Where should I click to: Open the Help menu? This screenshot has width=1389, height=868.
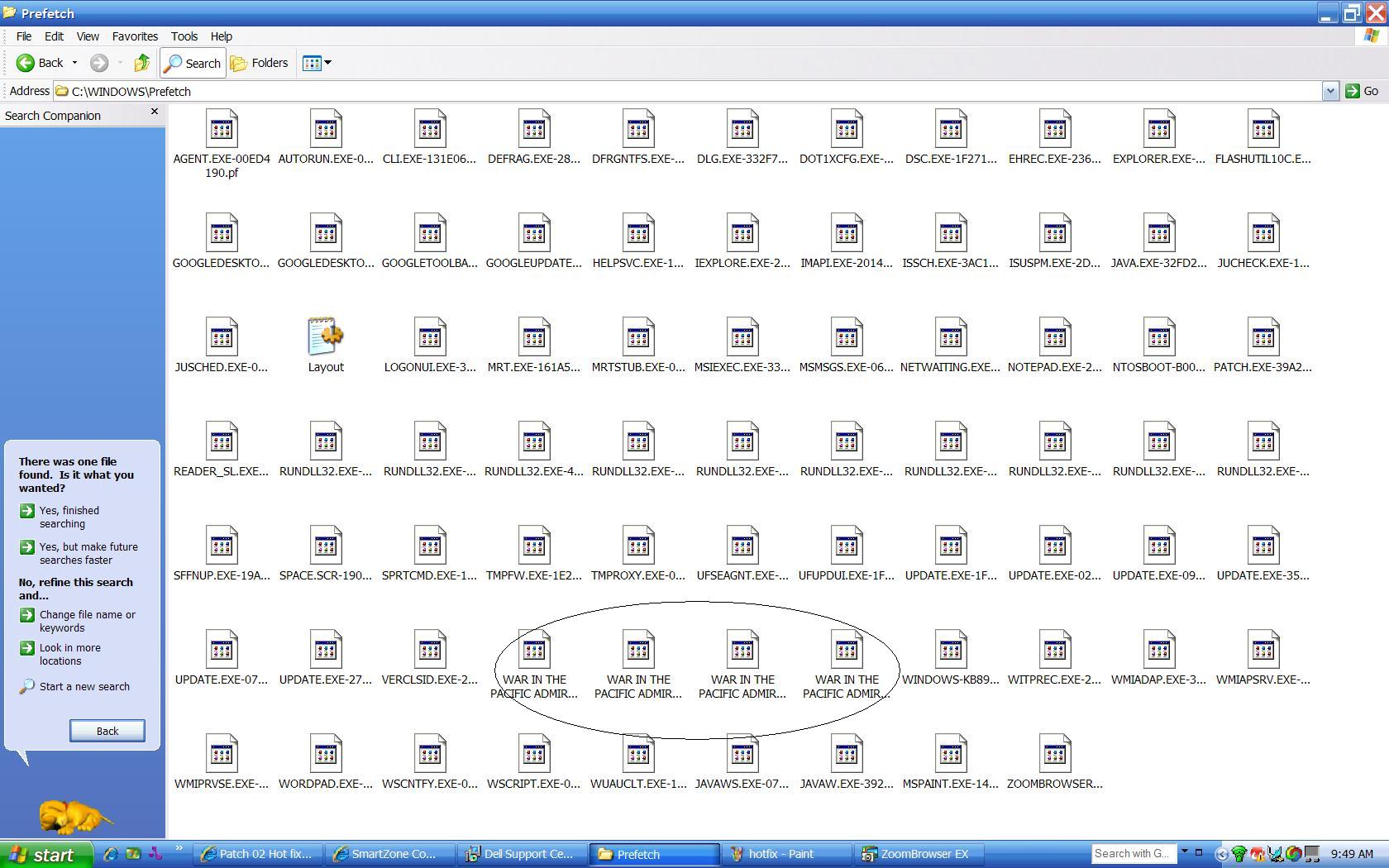[x=221, y=36]
